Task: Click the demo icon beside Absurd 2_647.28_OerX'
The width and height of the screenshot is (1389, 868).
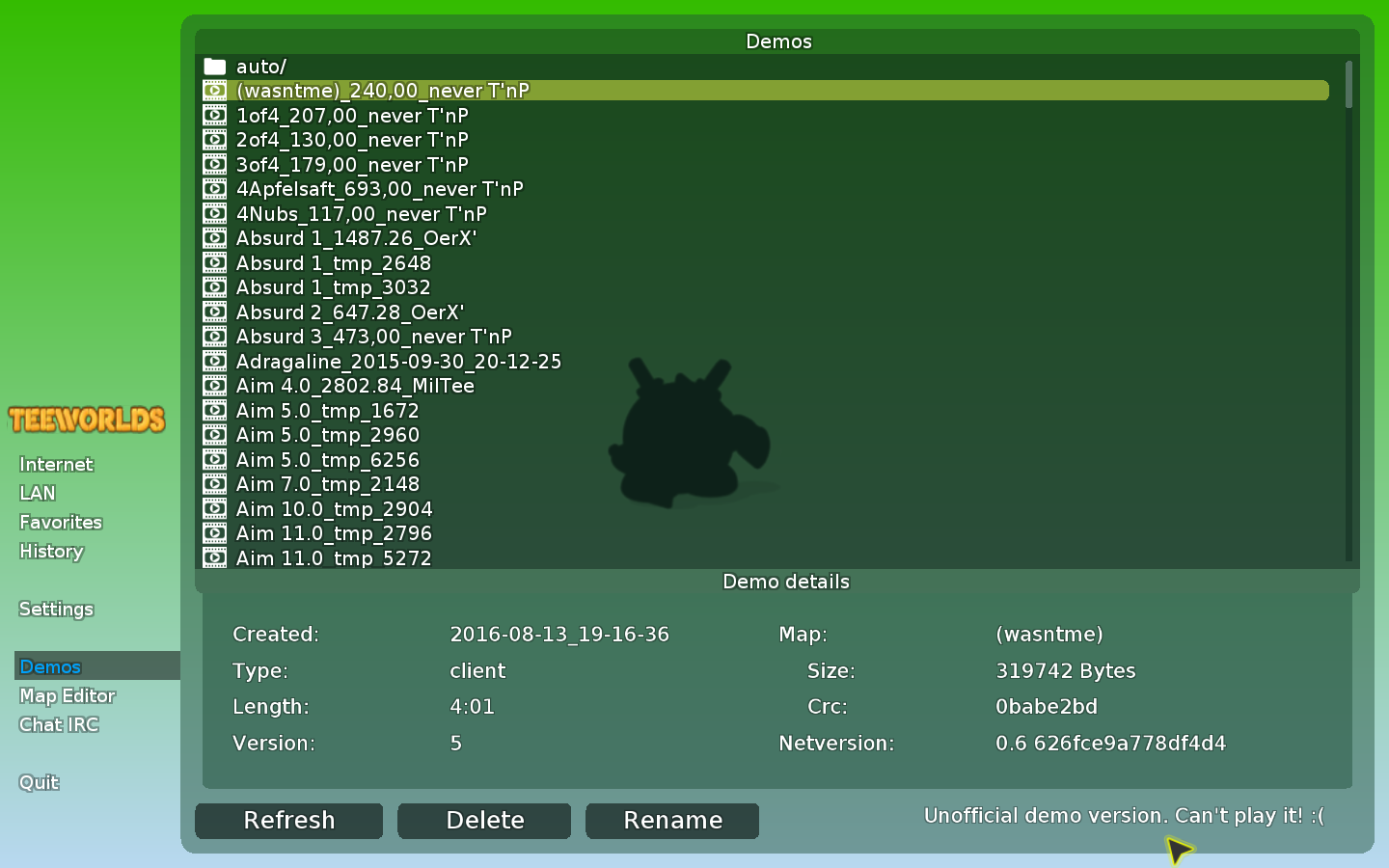Action: (214, 312)
